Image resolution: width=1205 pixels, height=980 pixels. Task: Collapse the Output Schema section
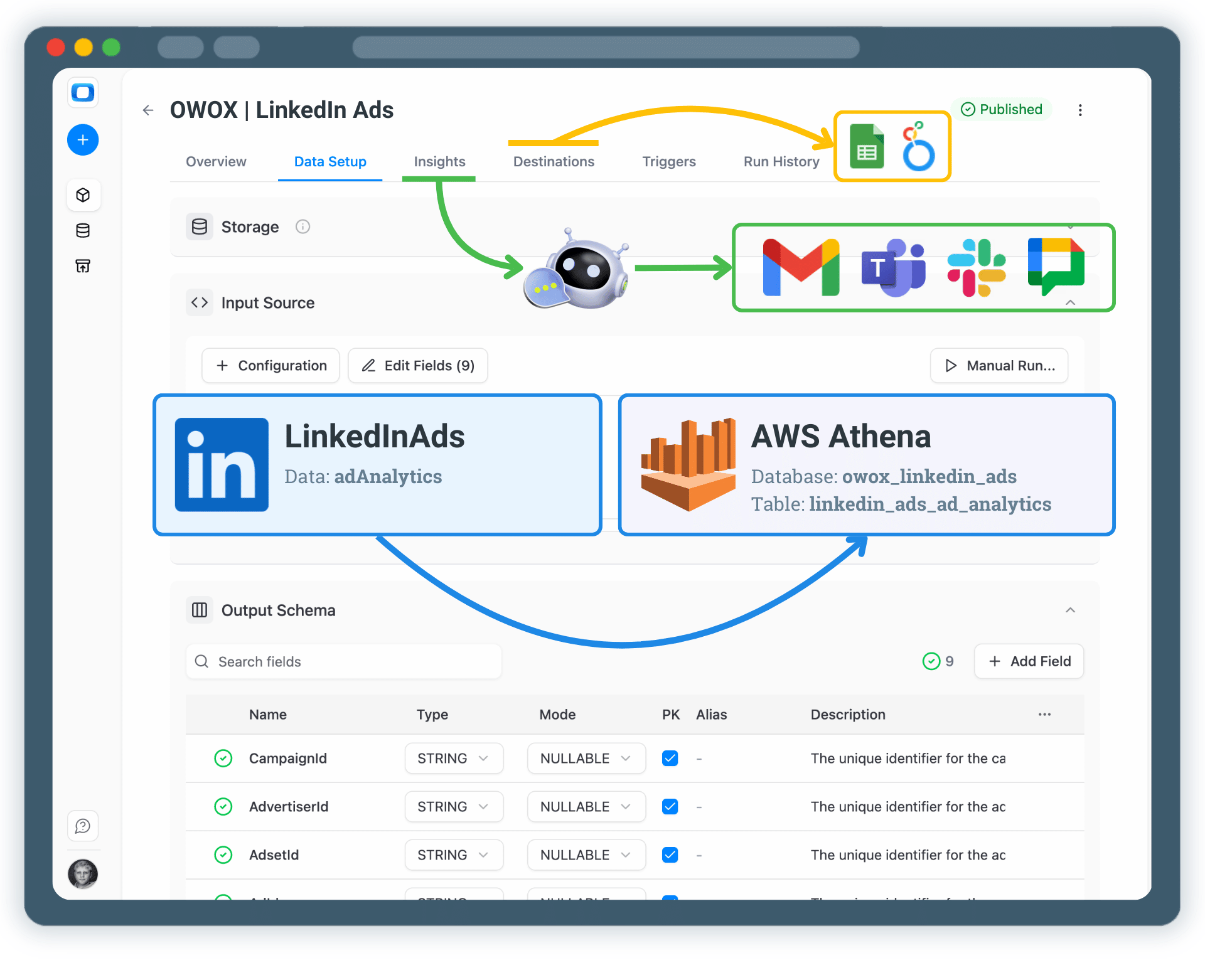(1070, 609)
